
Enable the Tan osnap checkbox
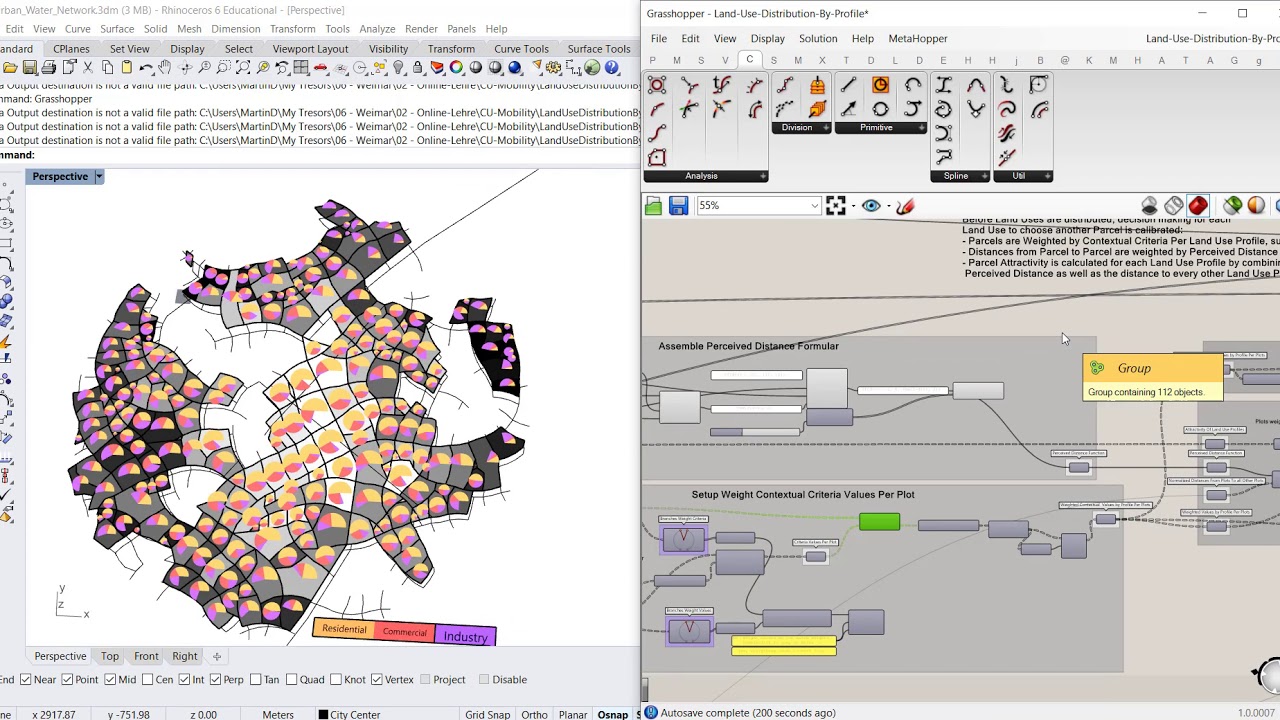[x=256, y=680]
